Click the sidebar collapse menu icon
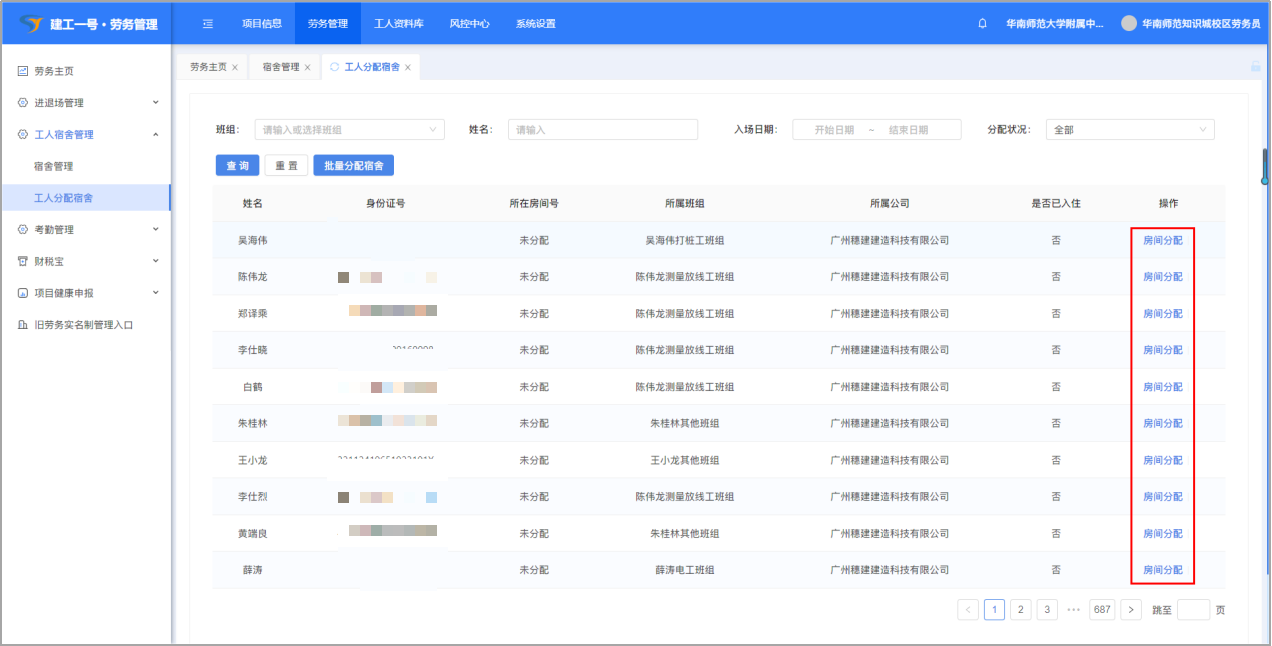 pos(207,23)
